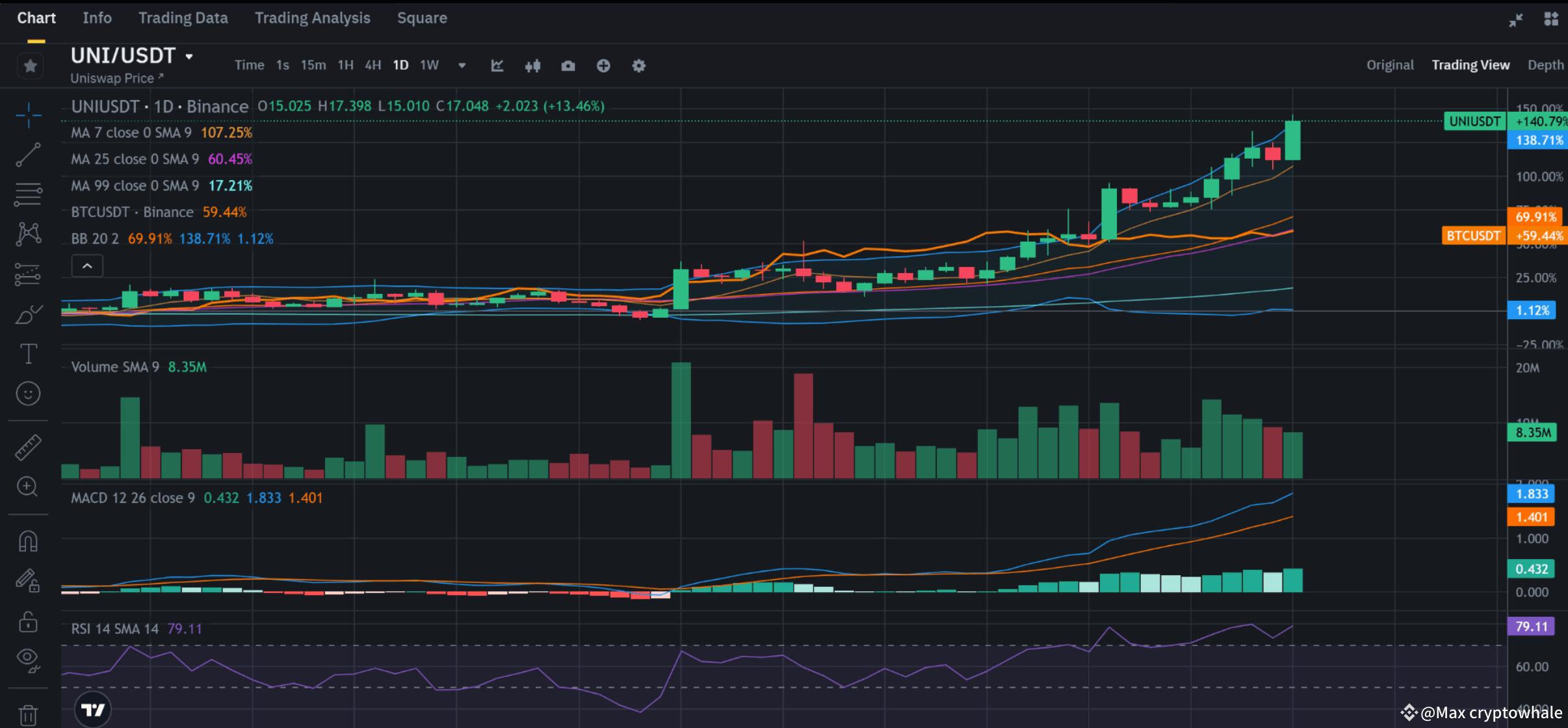The height and width of the screenshot is (728, 1568).
Task: Collapse the indicator legend panel
Action: [x=86, y=265]
